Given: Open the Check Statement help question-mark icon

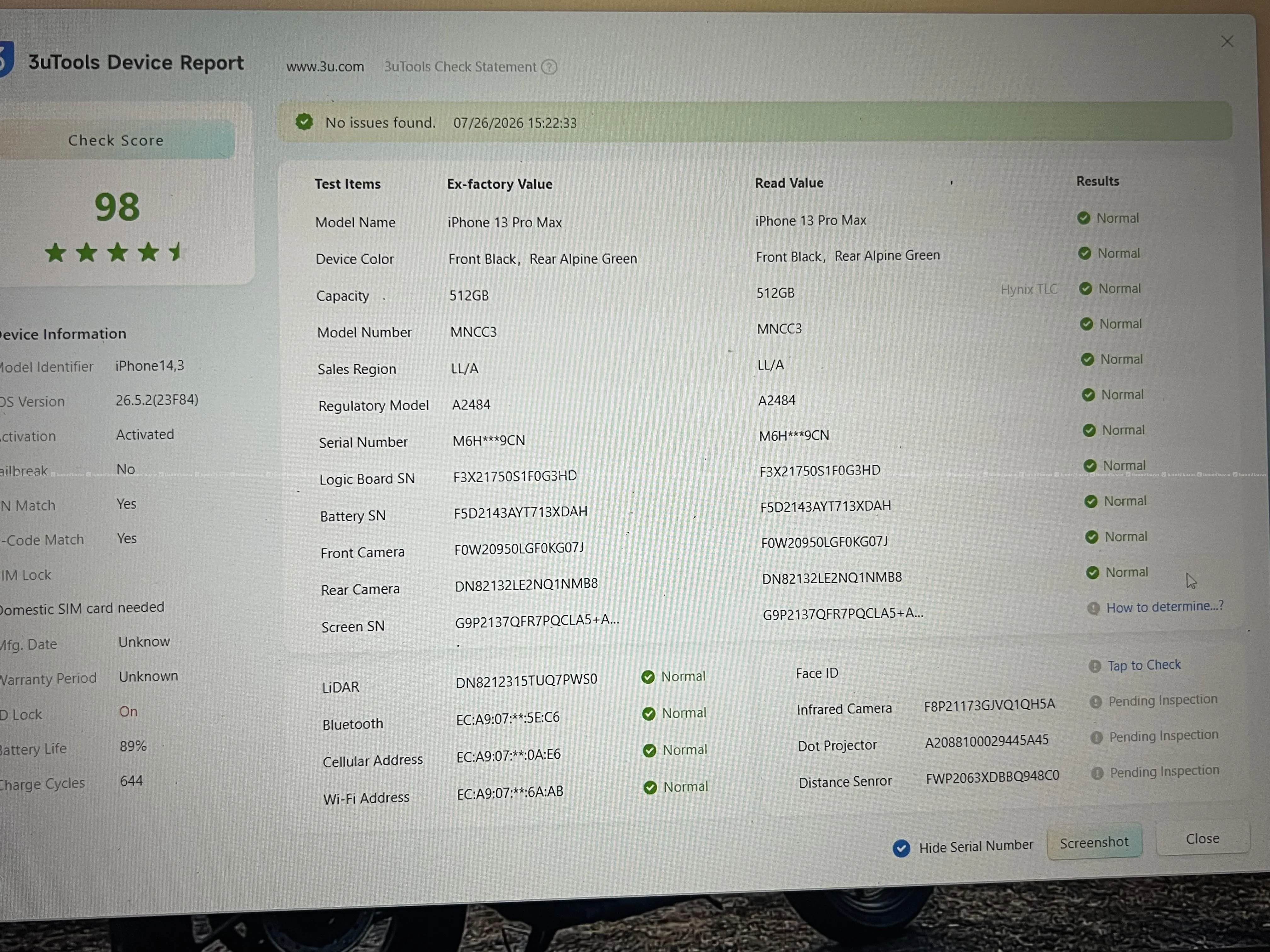Looking at the screenshot, I should pos(549,67).
